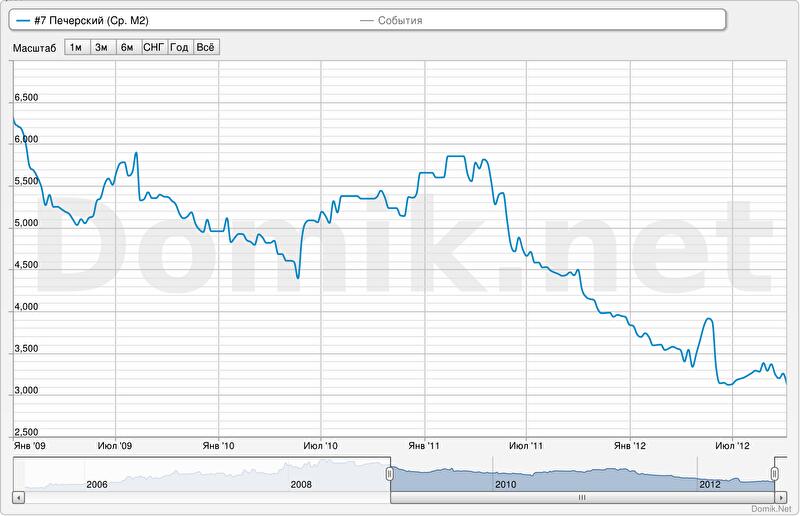Click the 2010 label in the navigator
The image size is (800, 516).
[505, 484]
